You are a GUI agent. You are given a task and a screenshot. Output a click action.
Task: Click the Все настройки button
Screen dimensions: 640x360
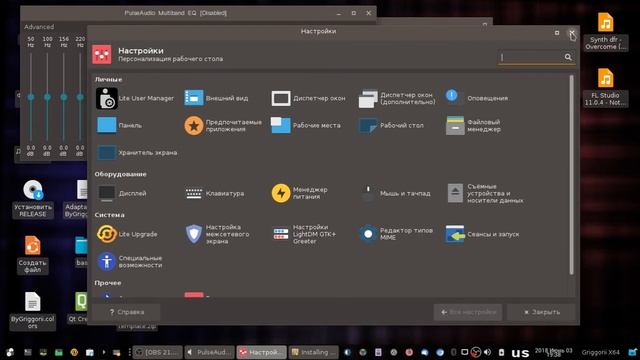468,312
